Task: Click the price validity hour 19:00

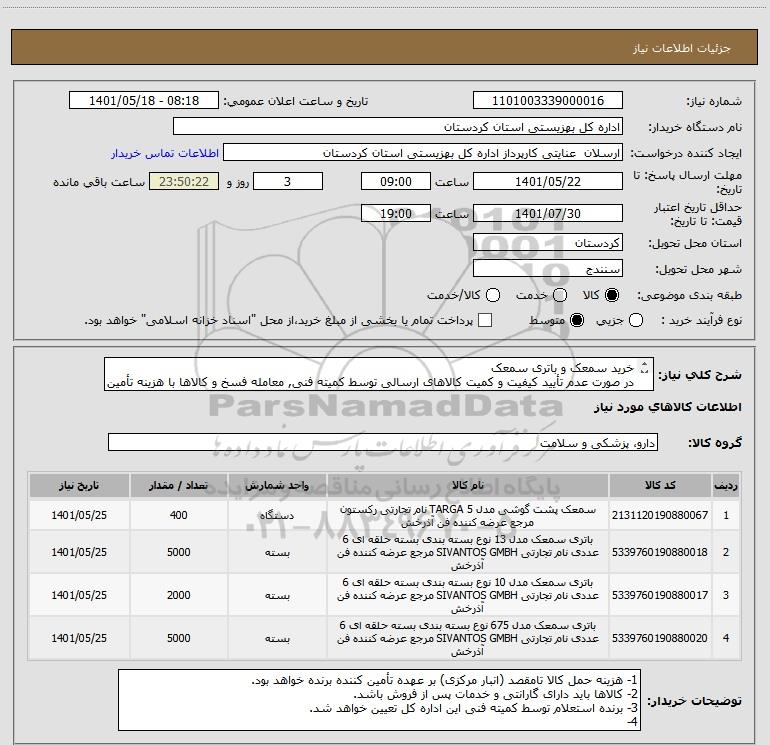Action: coord(396,214)
